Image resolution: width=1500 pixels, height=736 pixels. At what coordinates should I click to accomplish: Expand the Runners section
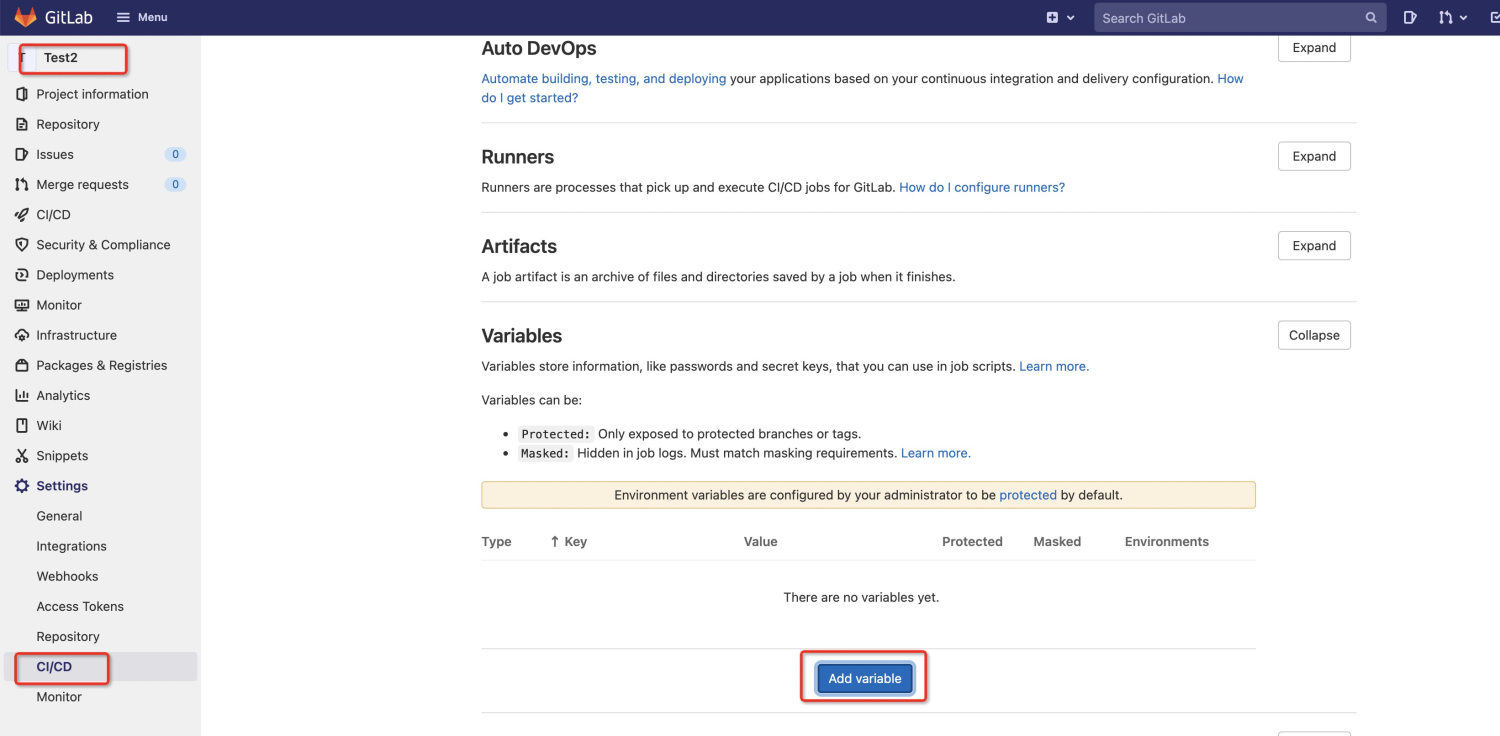(x=1314, y=156)
